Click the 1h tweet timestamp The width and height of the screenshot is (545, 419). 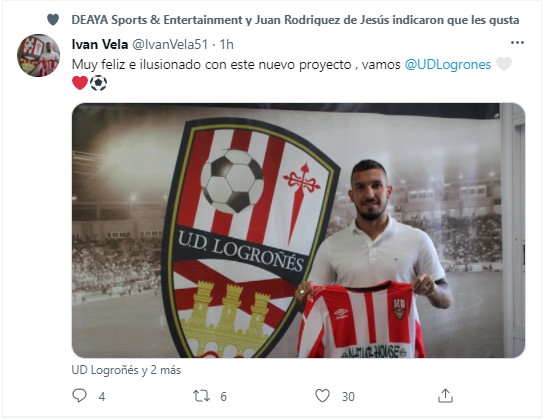(x=227, y=45)
